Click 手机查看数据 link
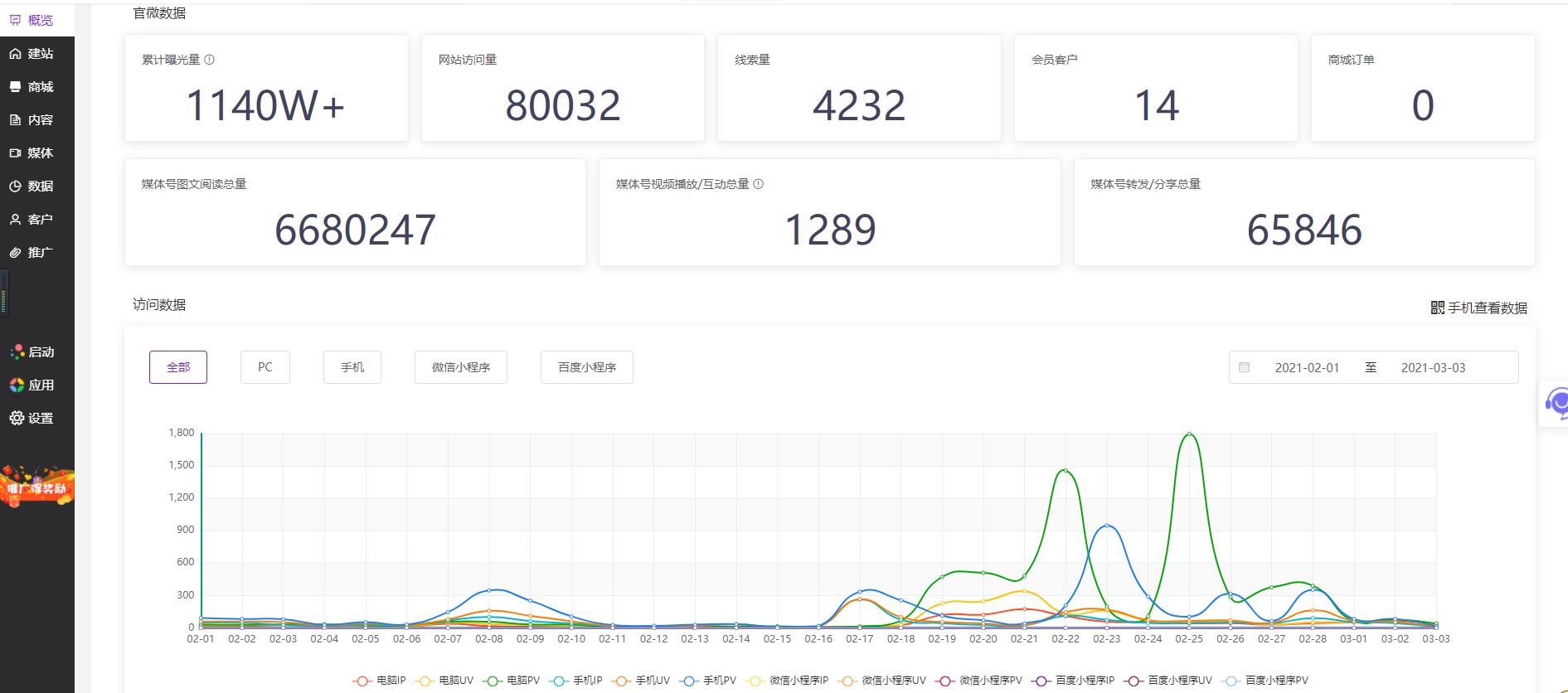Viewport: 1568px width, 693px height. click(x=1479, y=308)
